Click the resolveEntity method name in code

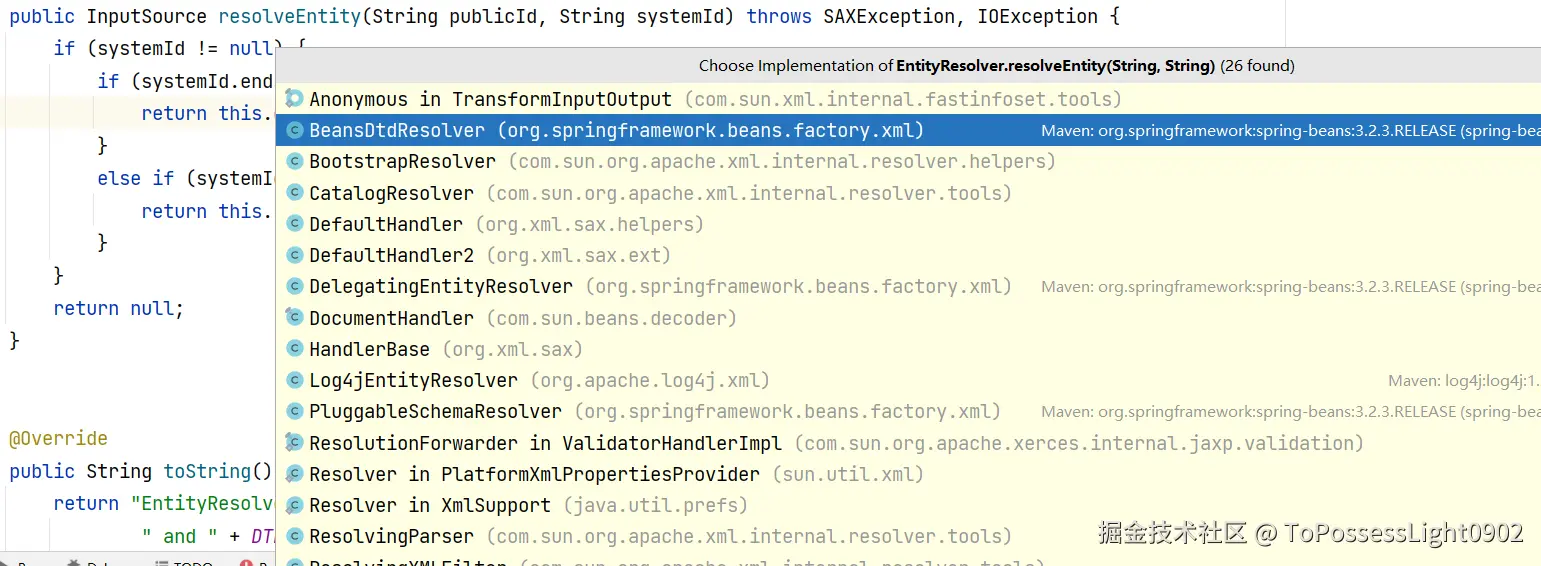284,17
